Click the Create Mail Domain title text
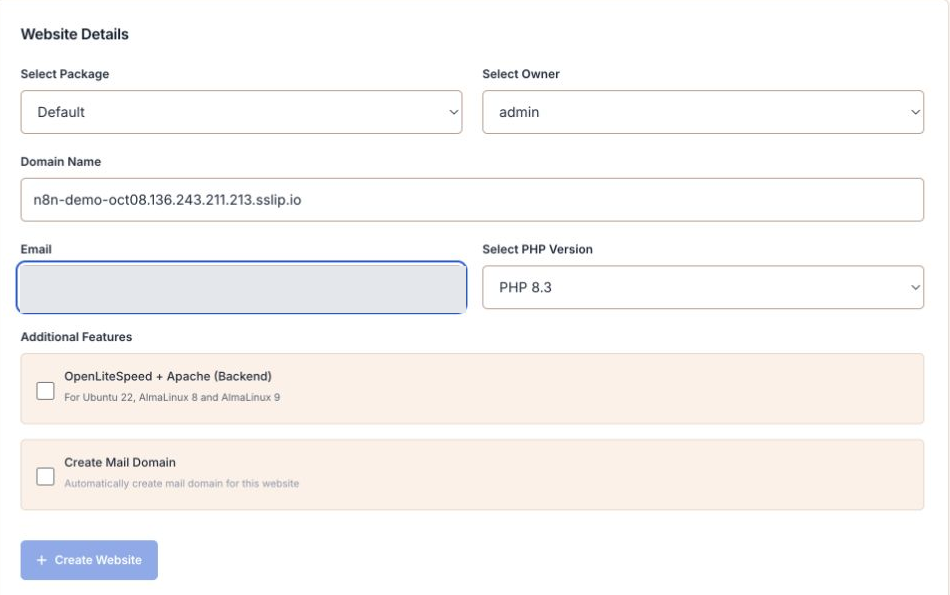The image size is (950, 595). 120,462
